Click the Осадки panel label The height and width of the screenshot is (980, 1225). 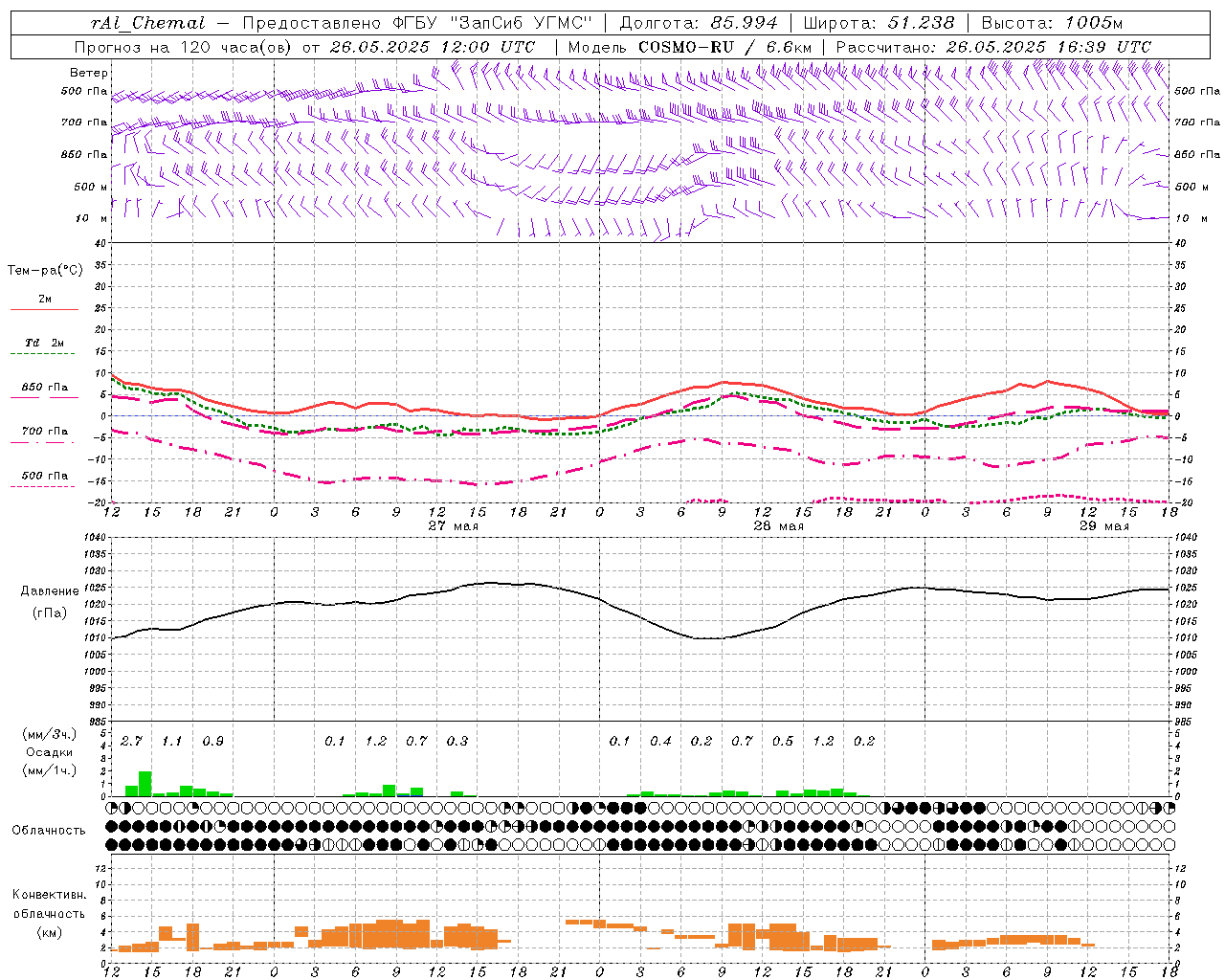coord(49,752)
